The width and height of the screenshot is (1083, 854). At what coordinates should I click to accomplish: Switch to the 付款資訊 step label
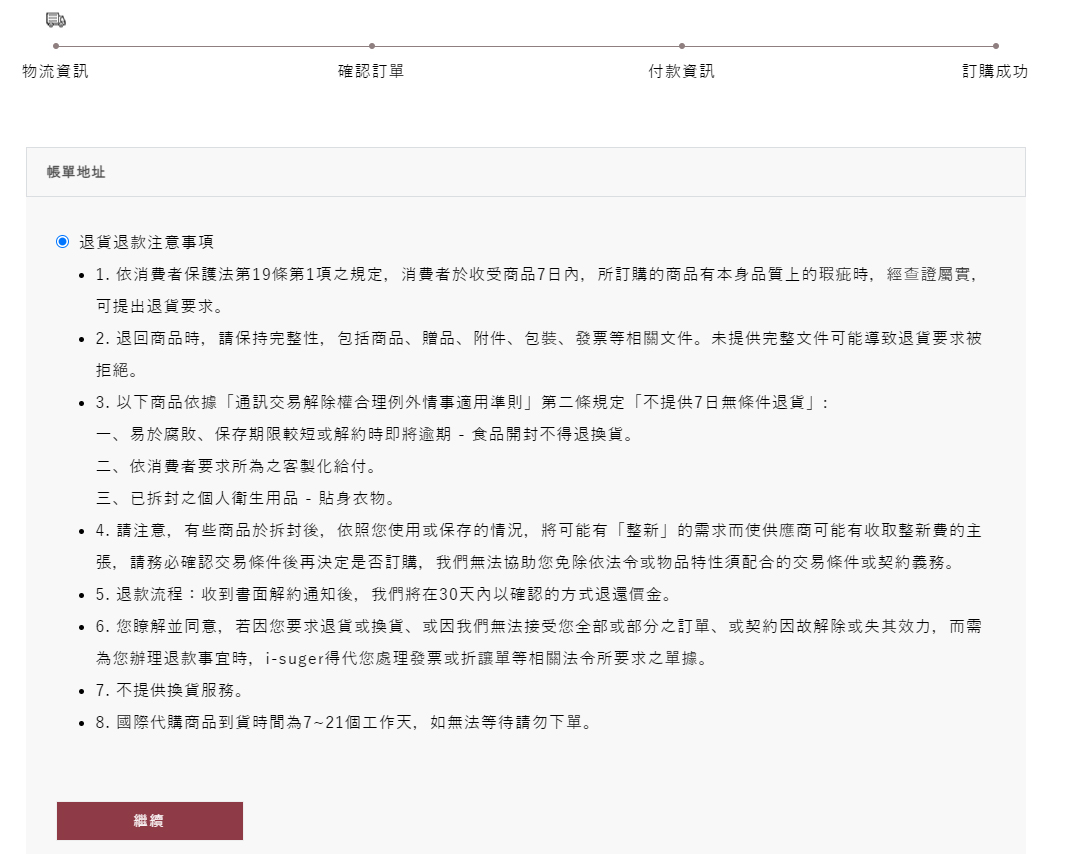681,72
